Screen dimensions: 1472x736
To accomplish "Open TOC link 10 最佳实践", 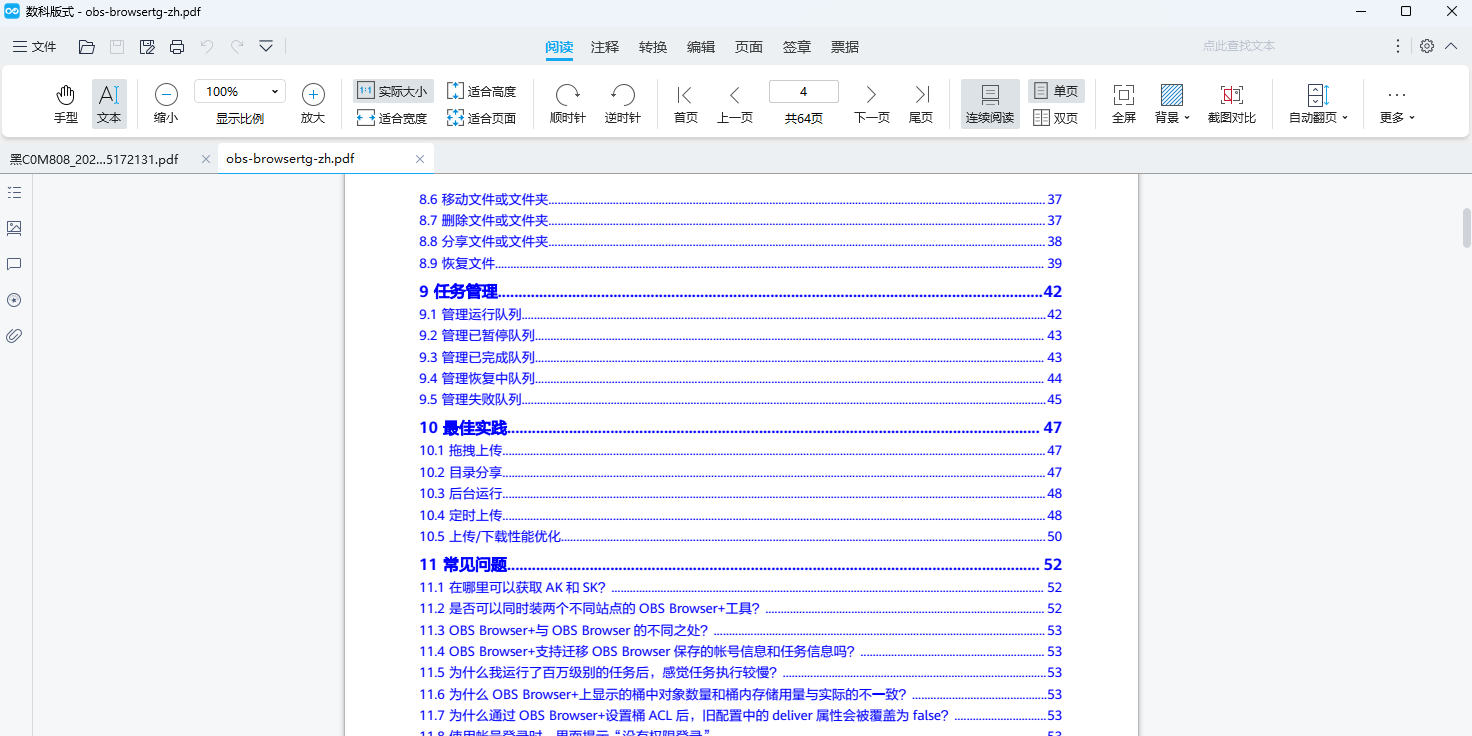I will (740, 428).
